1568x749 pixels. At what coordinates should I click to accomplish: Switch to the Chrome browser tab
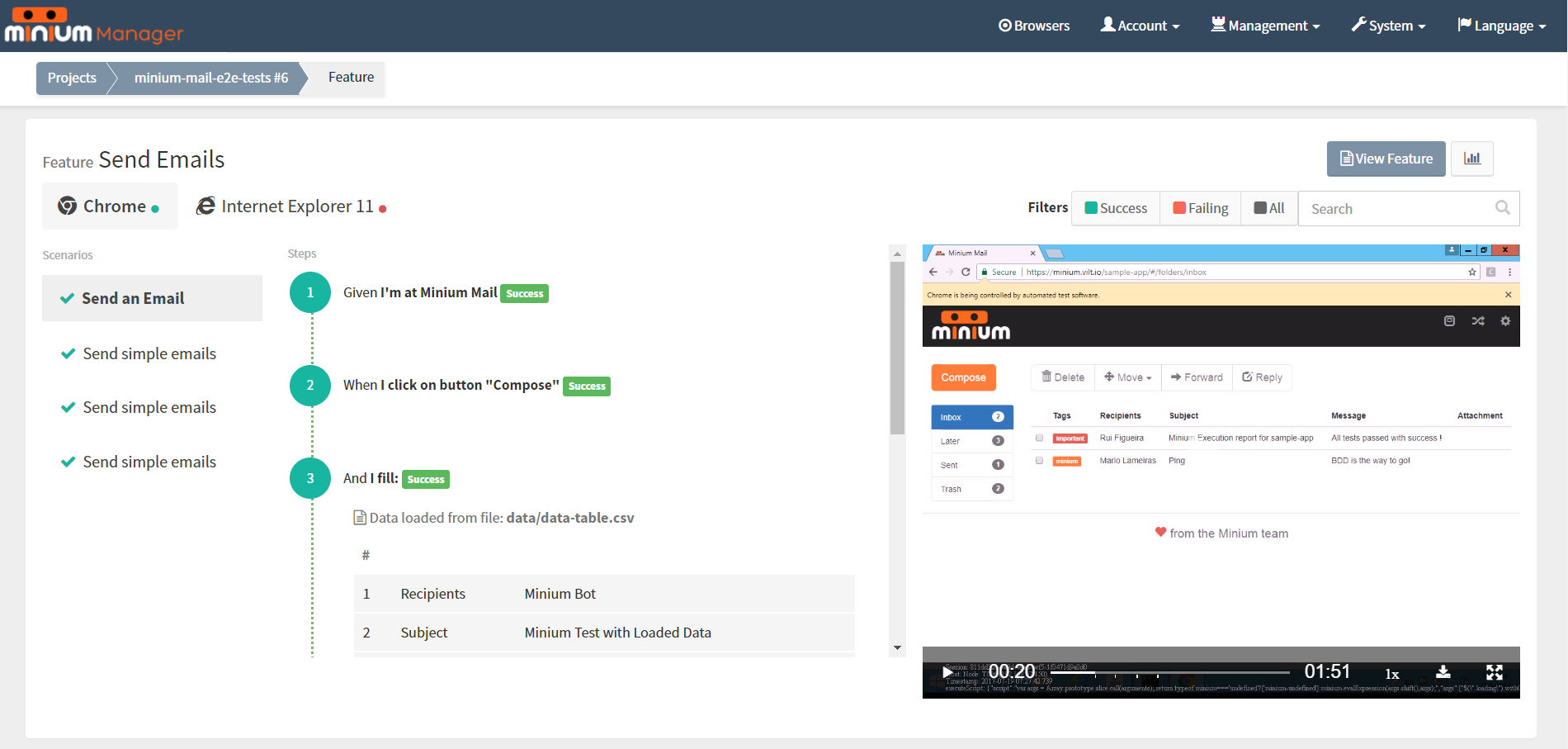(x=110, y=206)
